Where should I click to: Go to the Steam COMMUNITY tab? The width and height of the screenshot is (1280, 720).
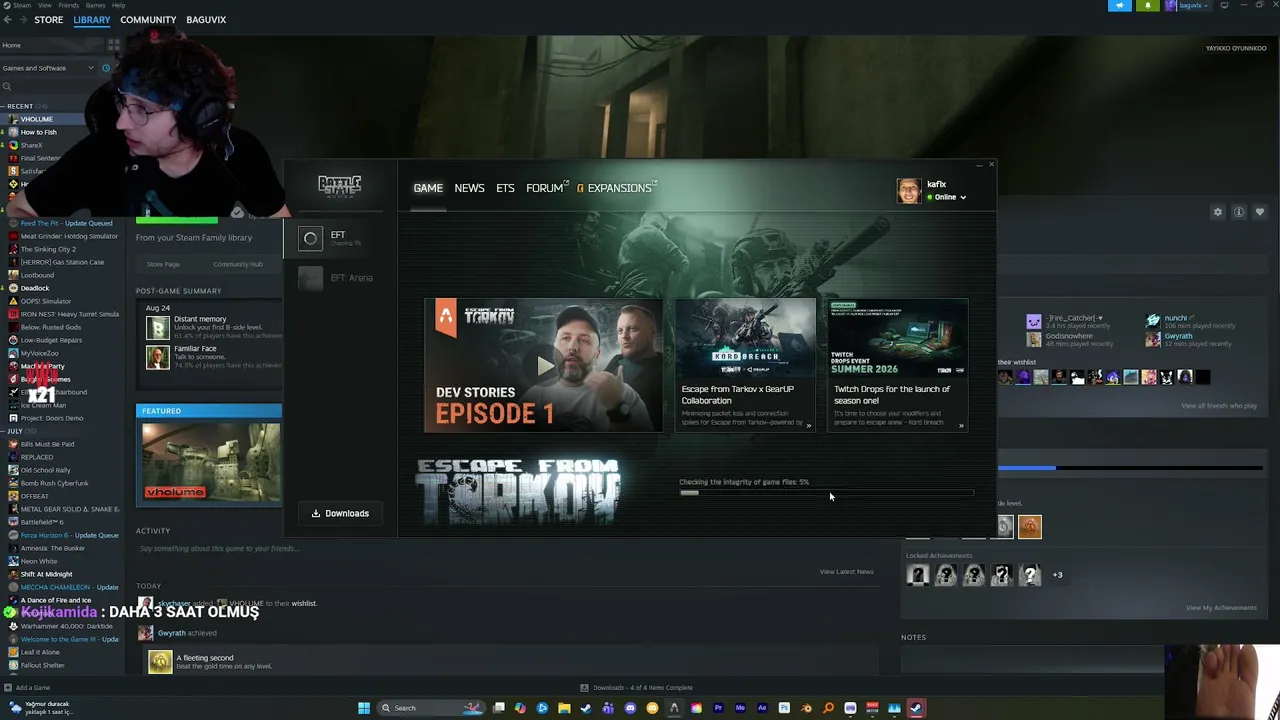pyautogui.click(x=148, y=20)
